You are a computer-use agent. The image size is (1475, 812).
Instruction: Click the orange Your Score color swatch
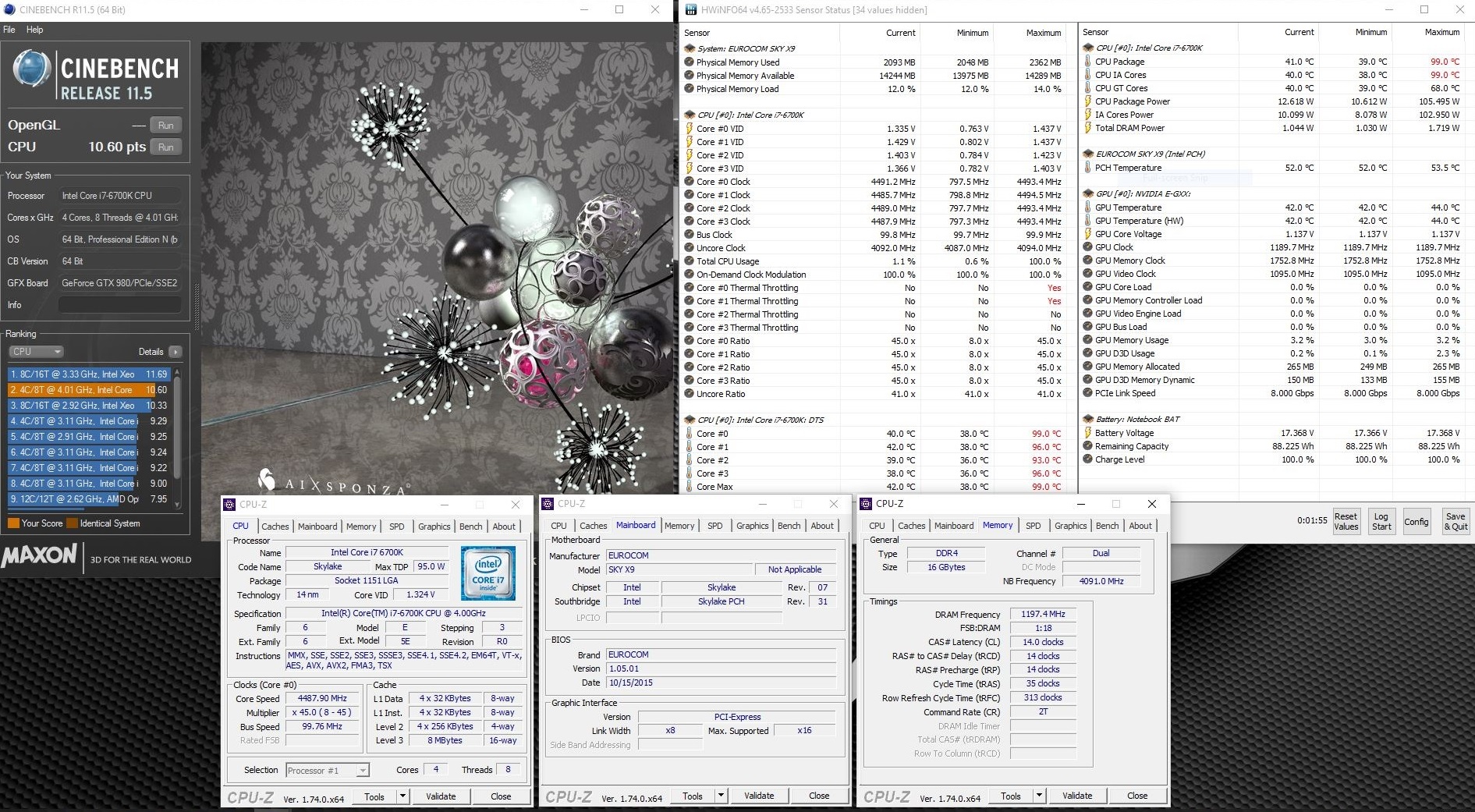(13, 523)
